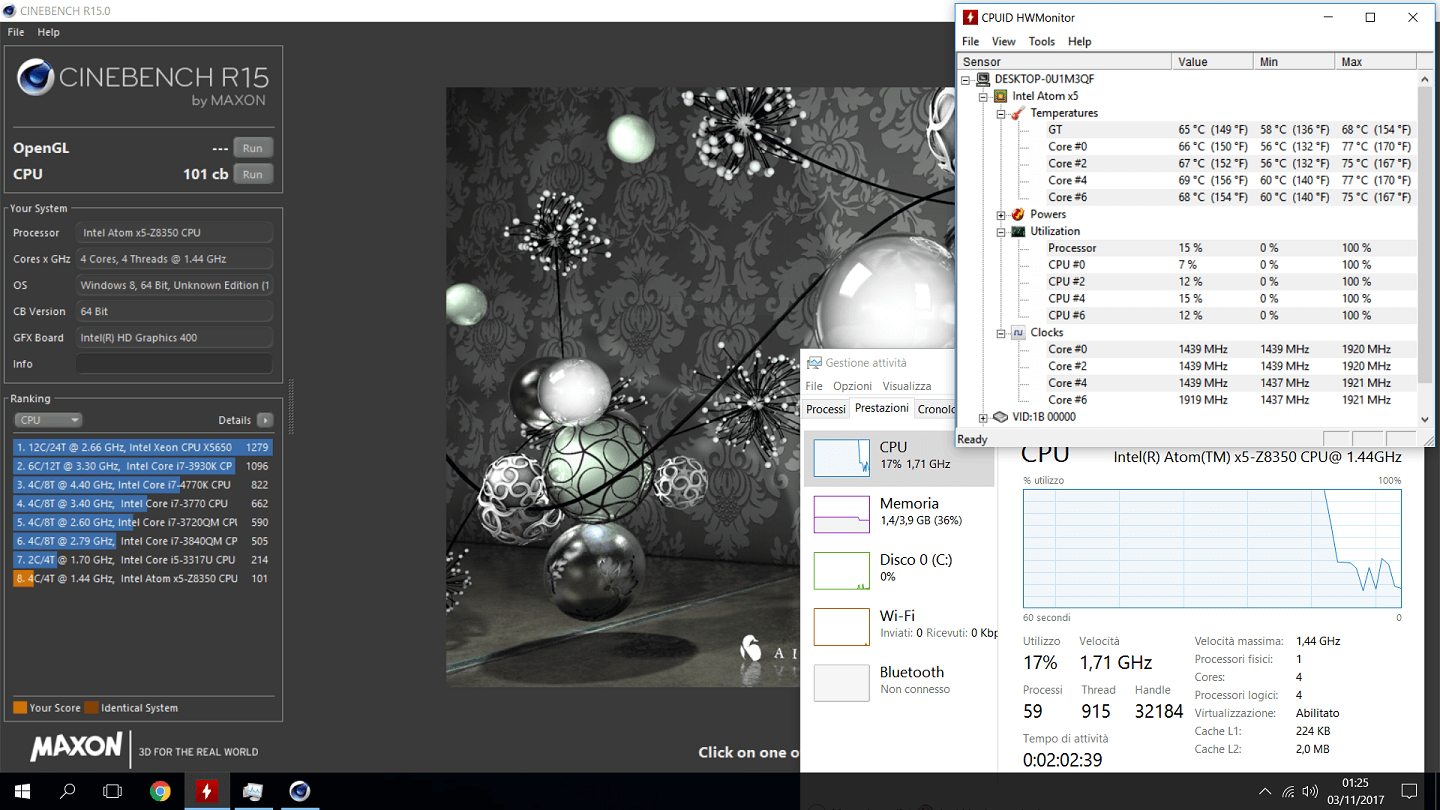Select Core i7-3930K ranking entry
1440x810 pixels.
pyautogui.click(x=143, y=466)
